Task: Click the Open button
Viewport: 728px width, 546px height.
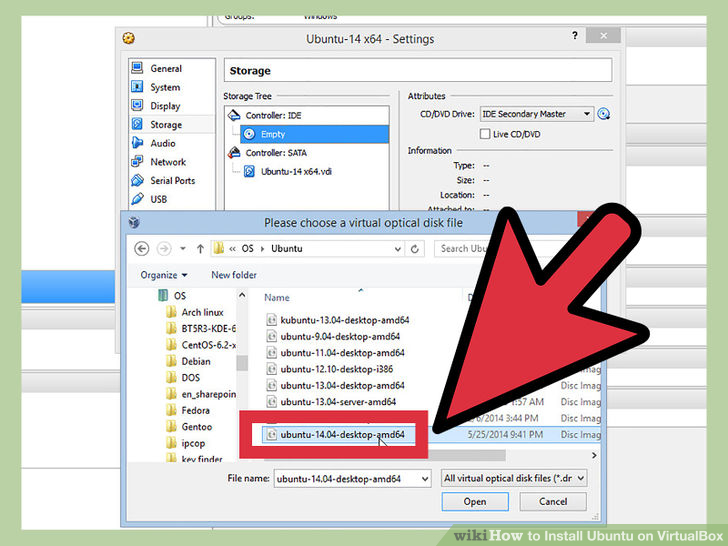Action: 475,501
